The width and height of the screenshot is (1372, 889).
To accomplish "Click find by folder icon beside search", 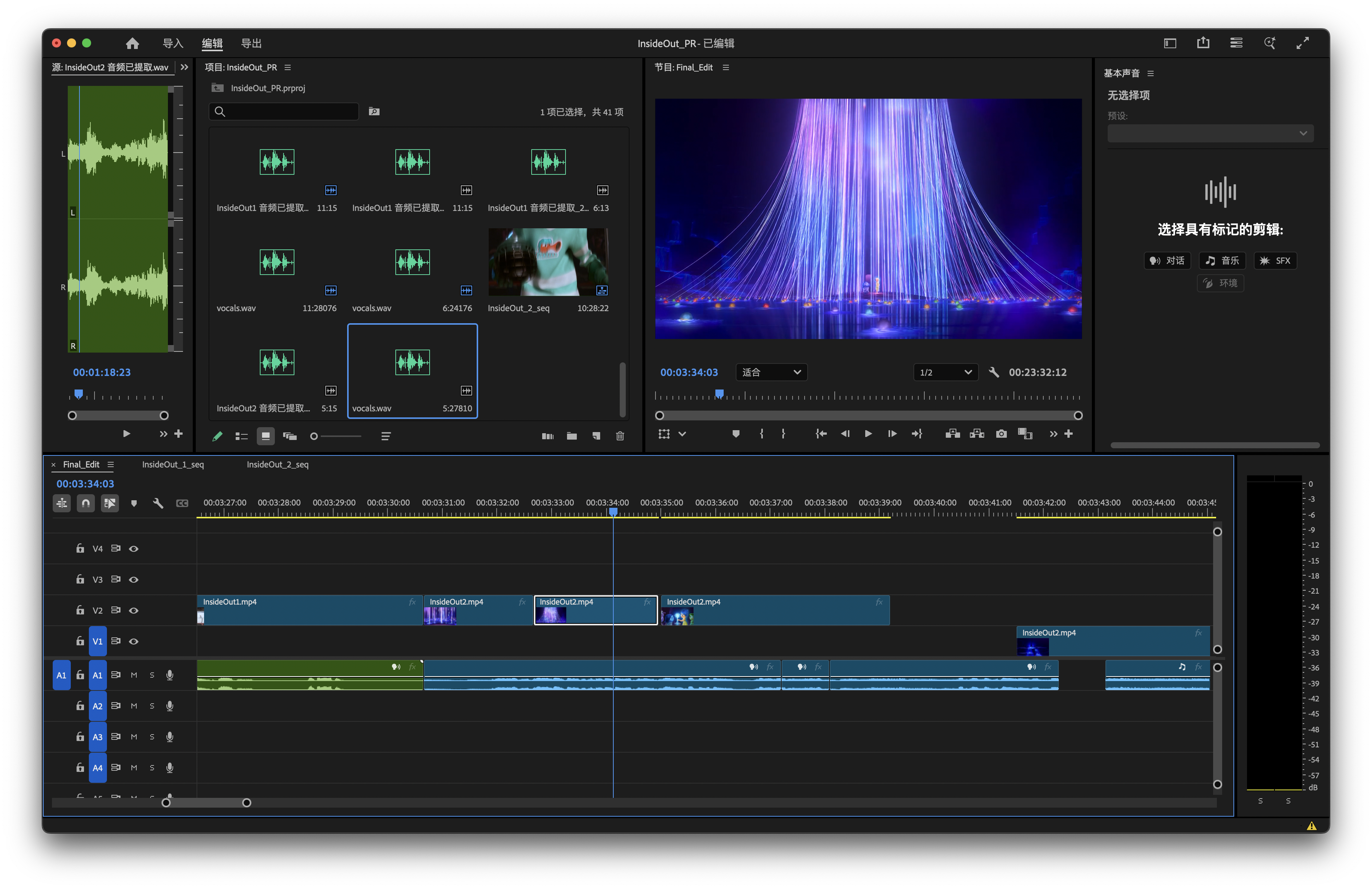I will (x=374, y=112).
